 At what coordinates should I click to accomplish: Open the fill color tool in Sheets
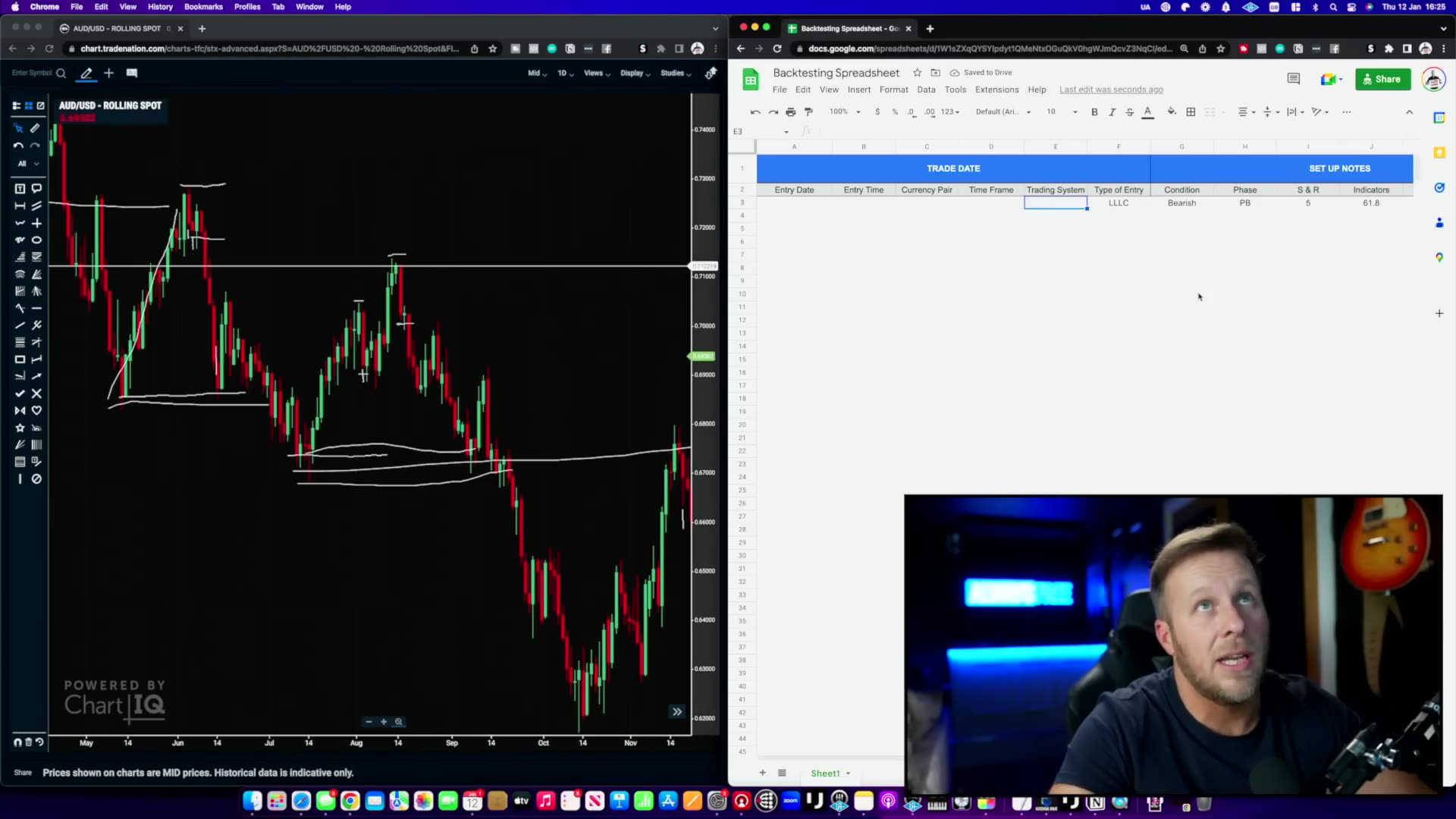pyautogui.click(x=1172, y=111)
